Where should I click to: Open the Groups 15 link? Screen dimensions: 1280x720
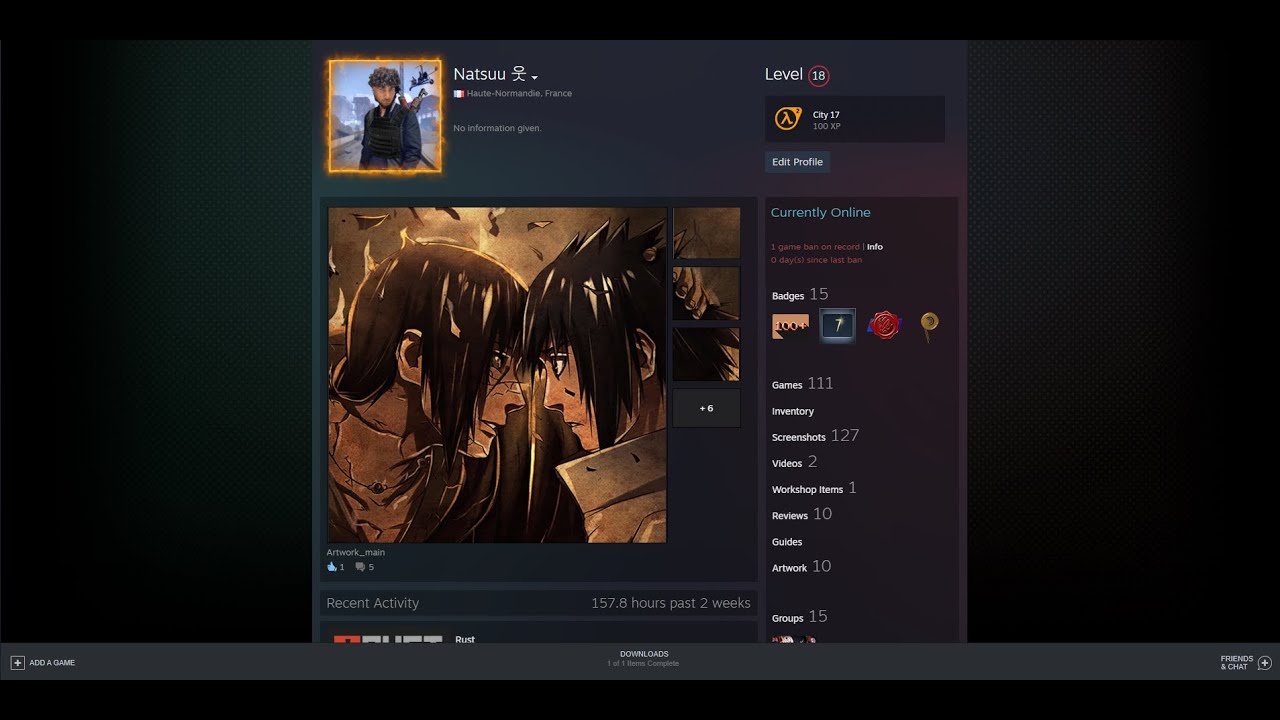point(799,617)
